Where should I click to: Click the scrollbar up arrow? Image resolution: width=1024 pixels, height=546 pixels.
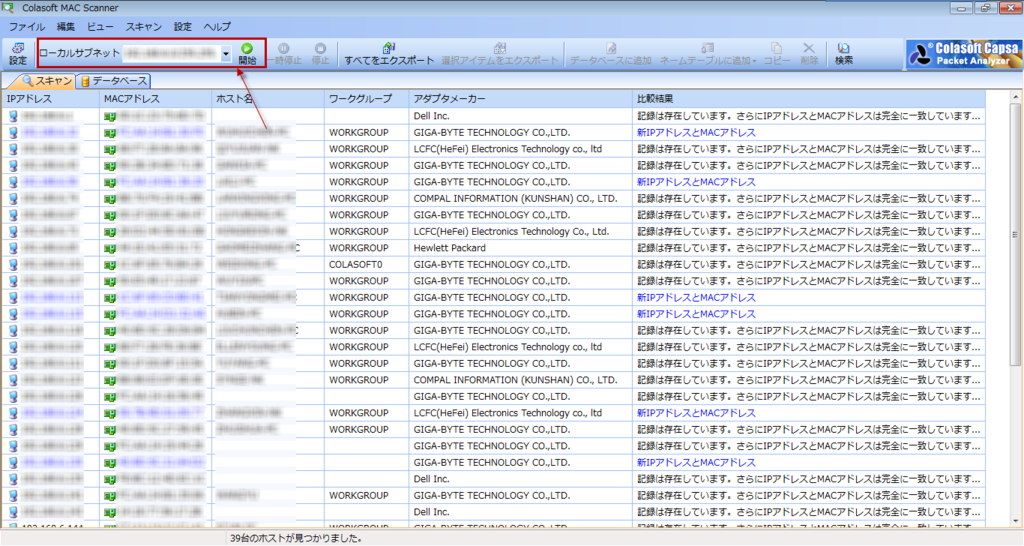point(1015,97)
